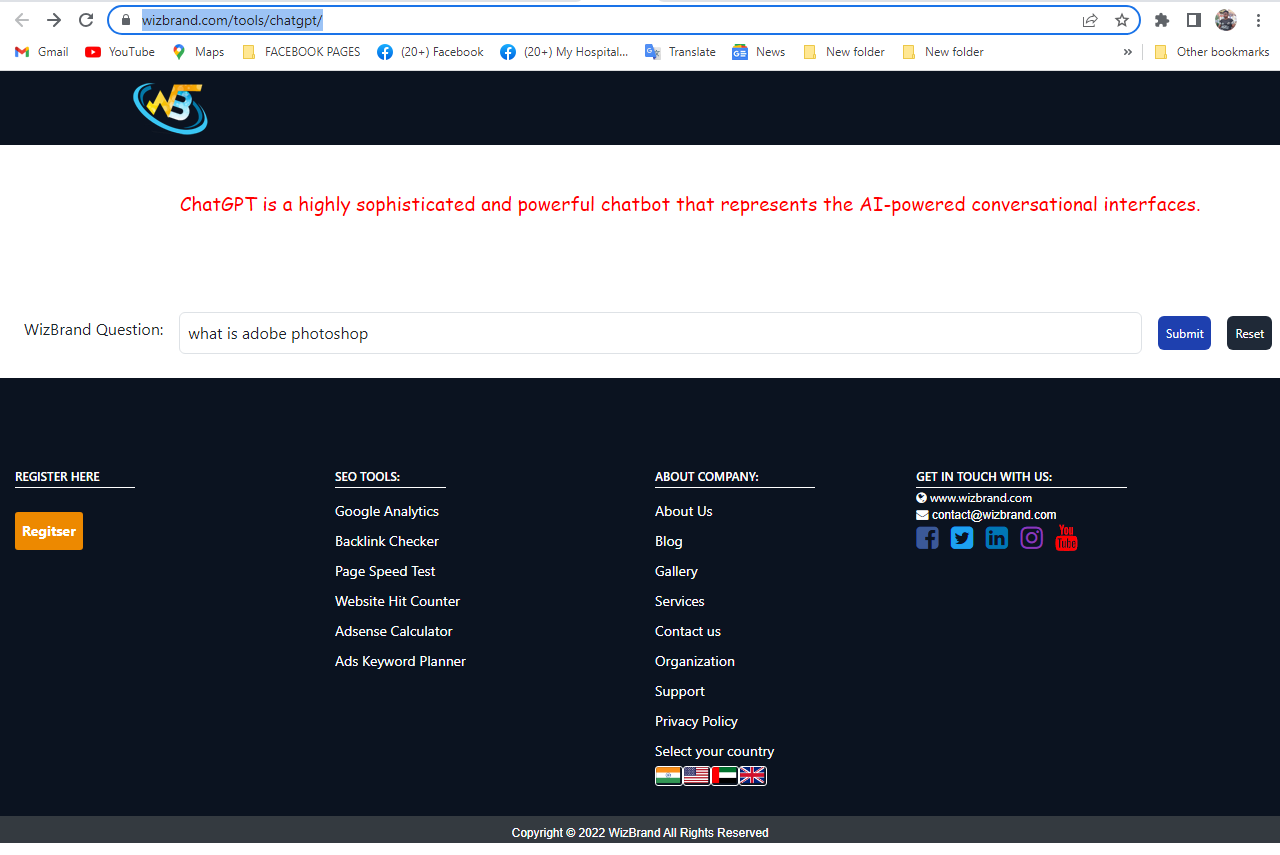The image size is (1280, 855).
Task: Click the orange Register button
Action: pyautogui.click(x=48, y=531)
